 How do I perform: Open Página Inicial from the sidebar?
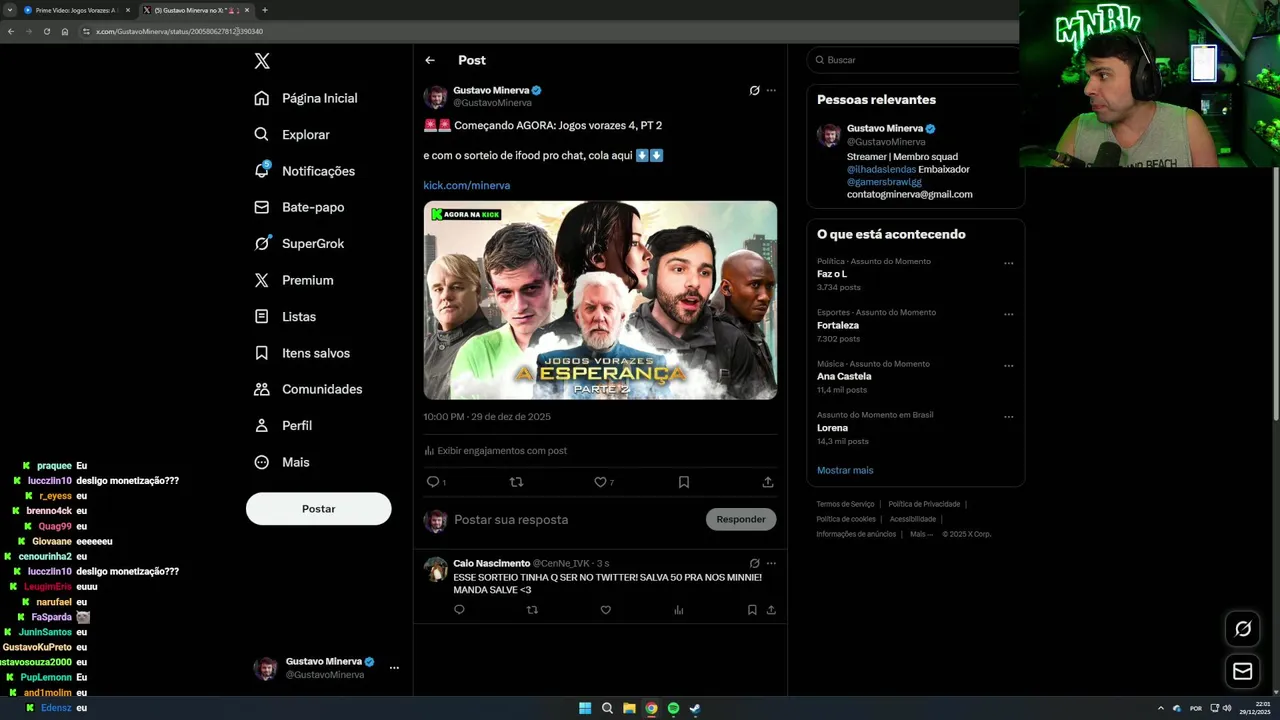306,98
